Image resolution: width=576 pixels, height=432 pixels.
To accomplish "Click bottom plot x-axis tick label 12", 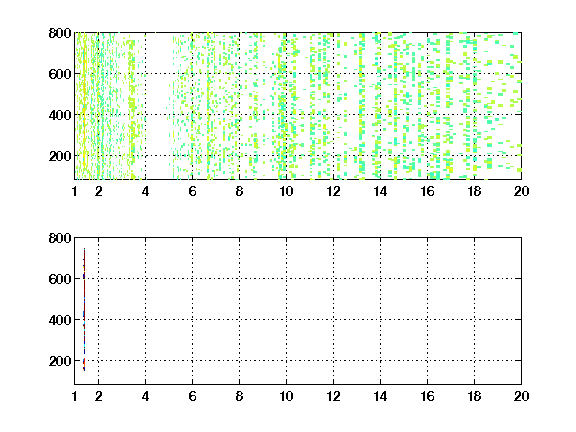I will tap(333, 396).
